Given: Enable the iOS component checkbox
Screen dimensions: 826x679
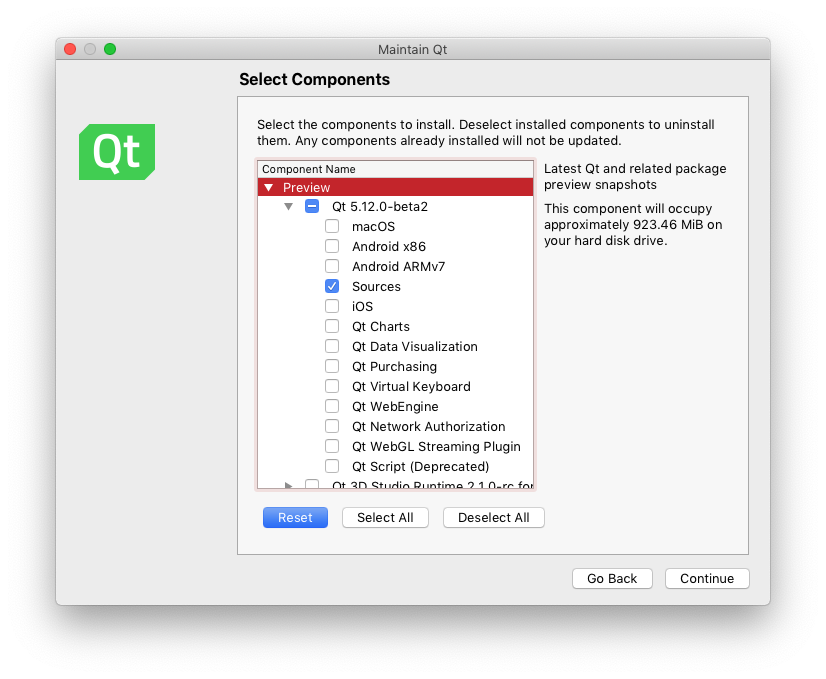Looking at the screenshot, I should [x=332, y=307].
